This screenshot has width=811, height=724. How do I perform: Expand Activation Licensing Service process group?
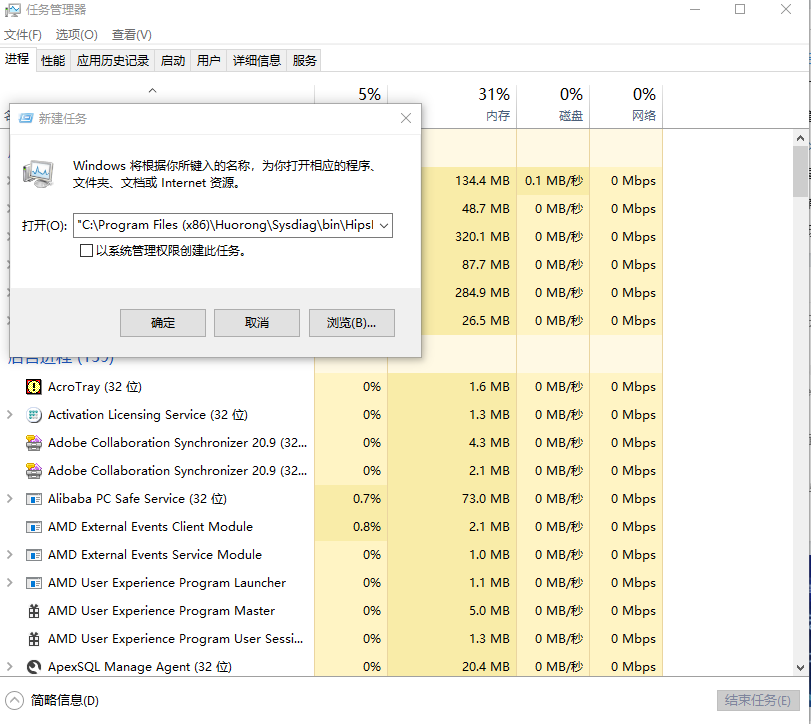(9, 415)
